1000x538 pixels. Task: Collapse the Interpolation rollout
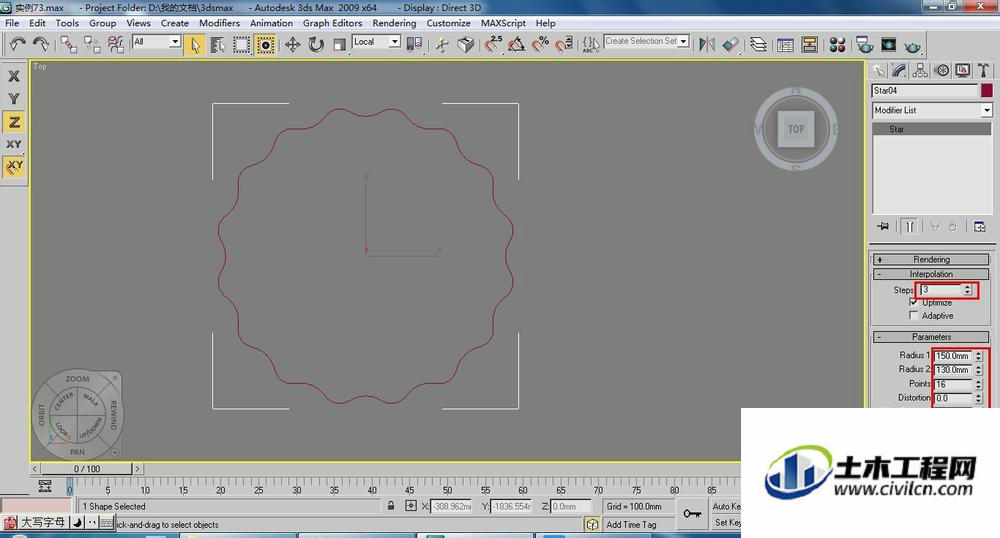pos(931,274)
